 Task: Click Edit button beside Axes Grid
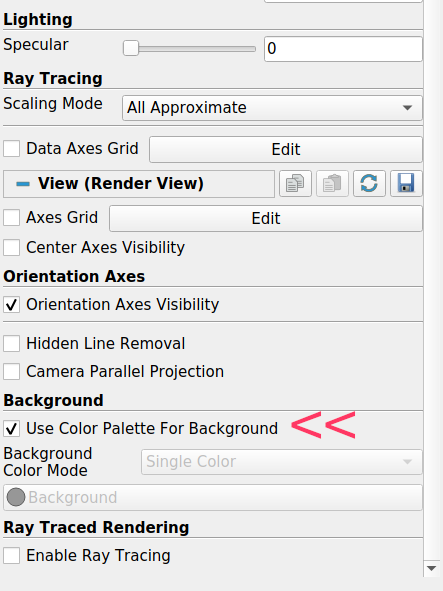point(266,219)
